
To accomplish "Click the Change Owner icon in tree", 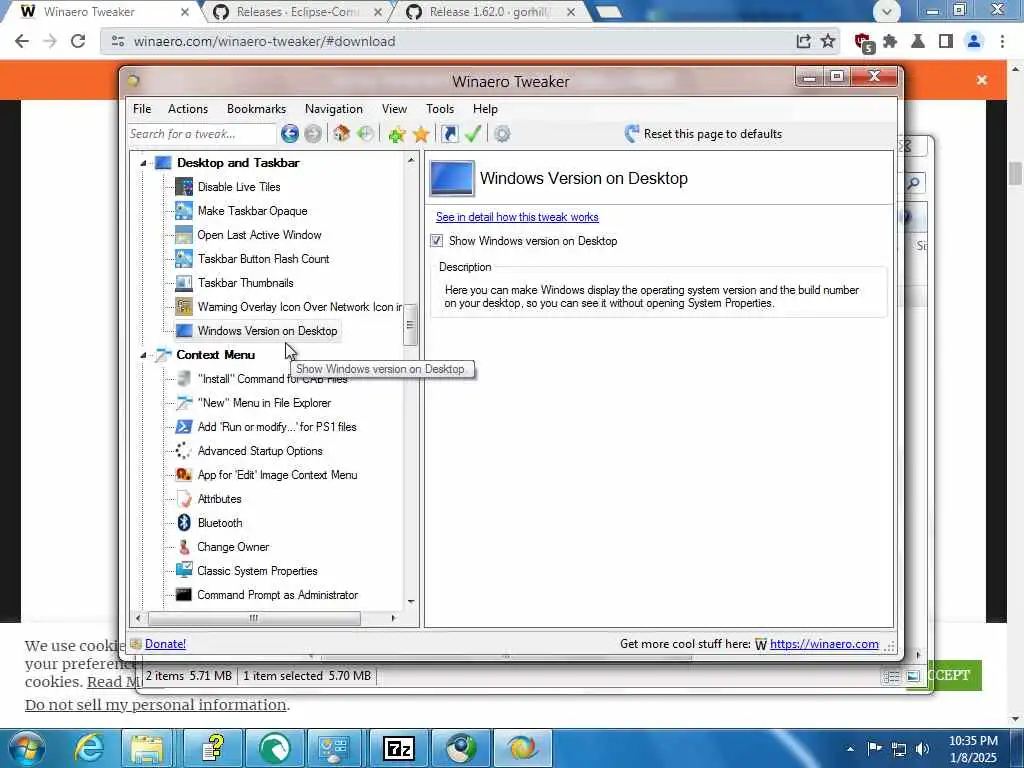I will 184,547.
